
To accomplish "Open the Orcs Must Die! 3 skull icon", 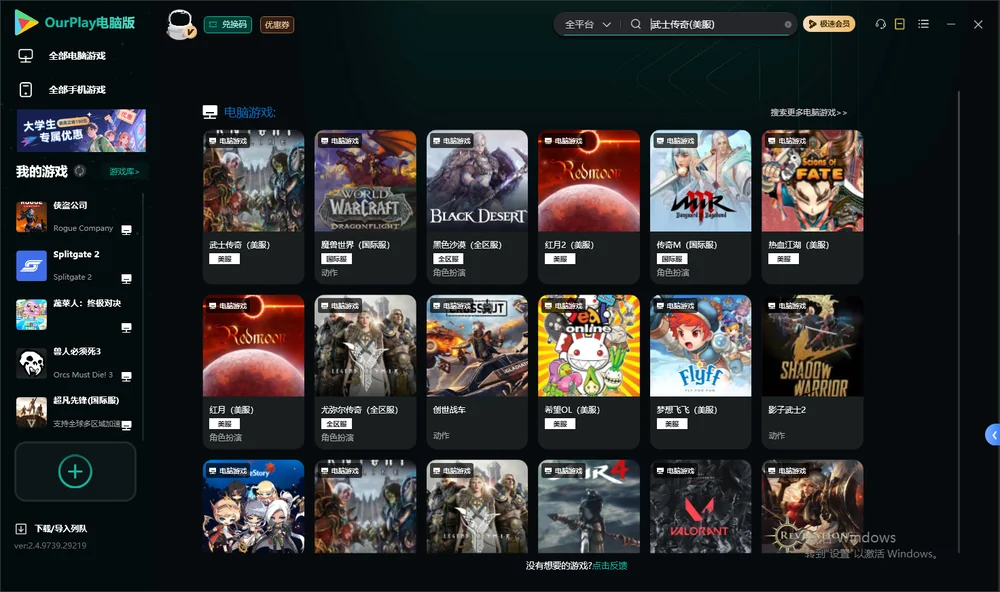I will [31, 364].
